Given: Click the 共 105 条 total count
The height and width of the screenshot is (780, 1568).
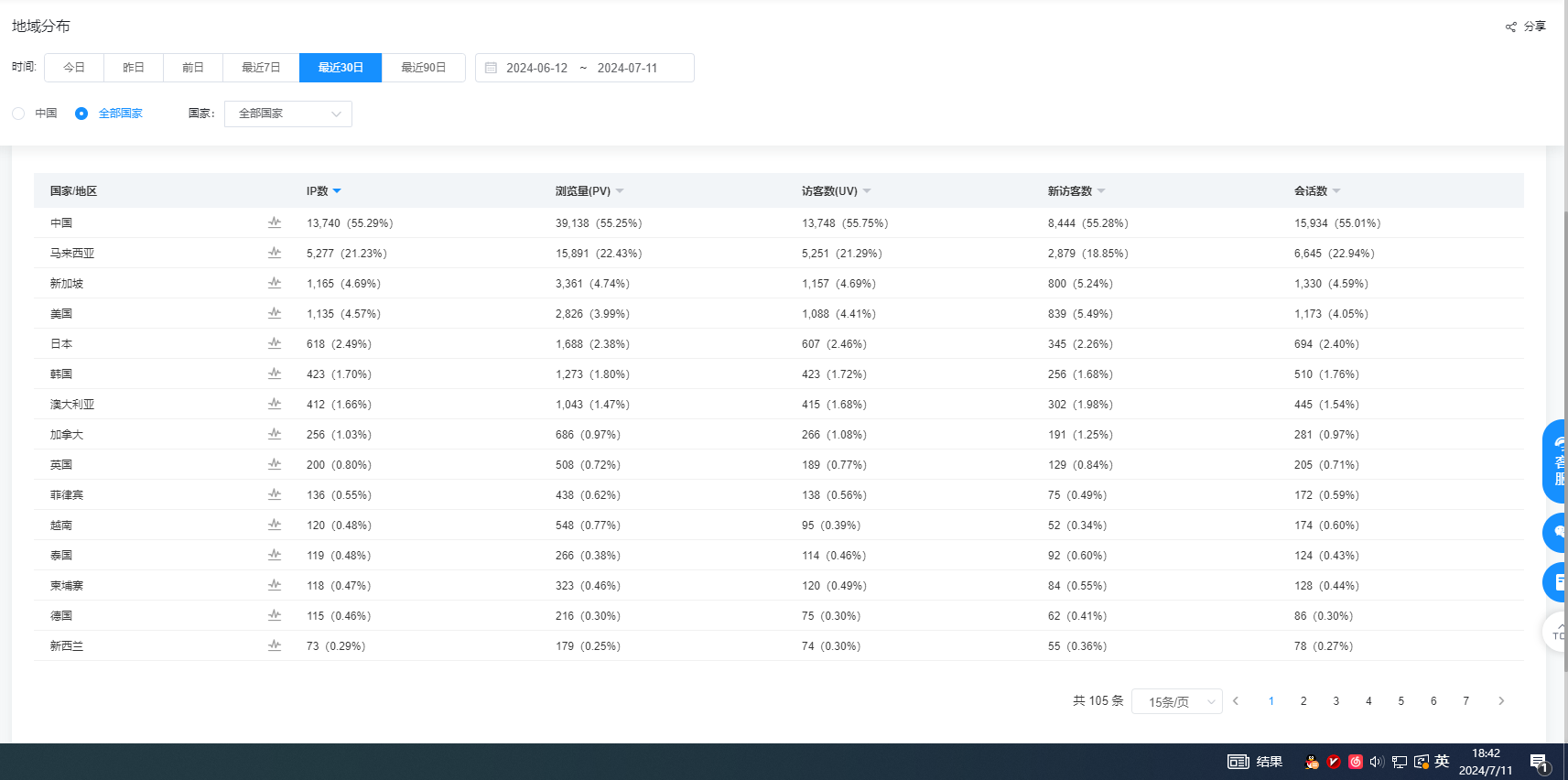Looking at the screenshot, I should (x=1098, y=700).
